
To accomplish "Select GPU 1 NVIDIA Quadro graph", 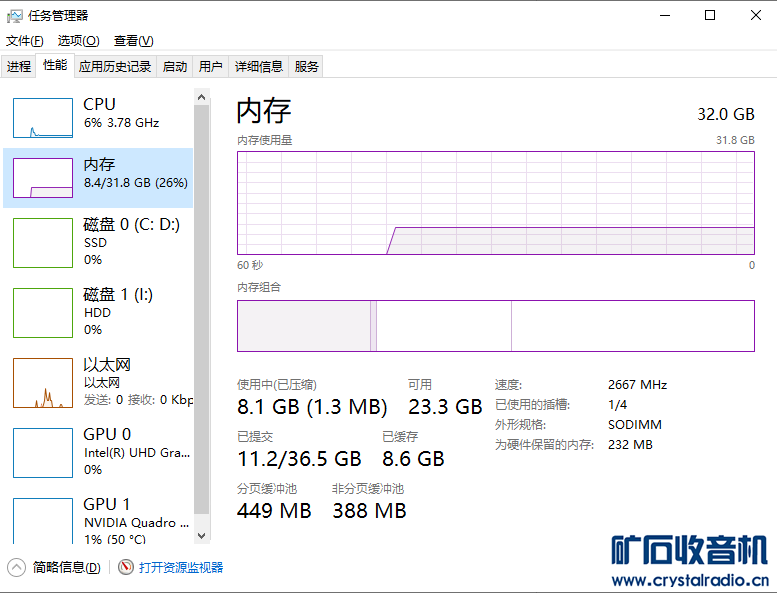I will point(43,520).
